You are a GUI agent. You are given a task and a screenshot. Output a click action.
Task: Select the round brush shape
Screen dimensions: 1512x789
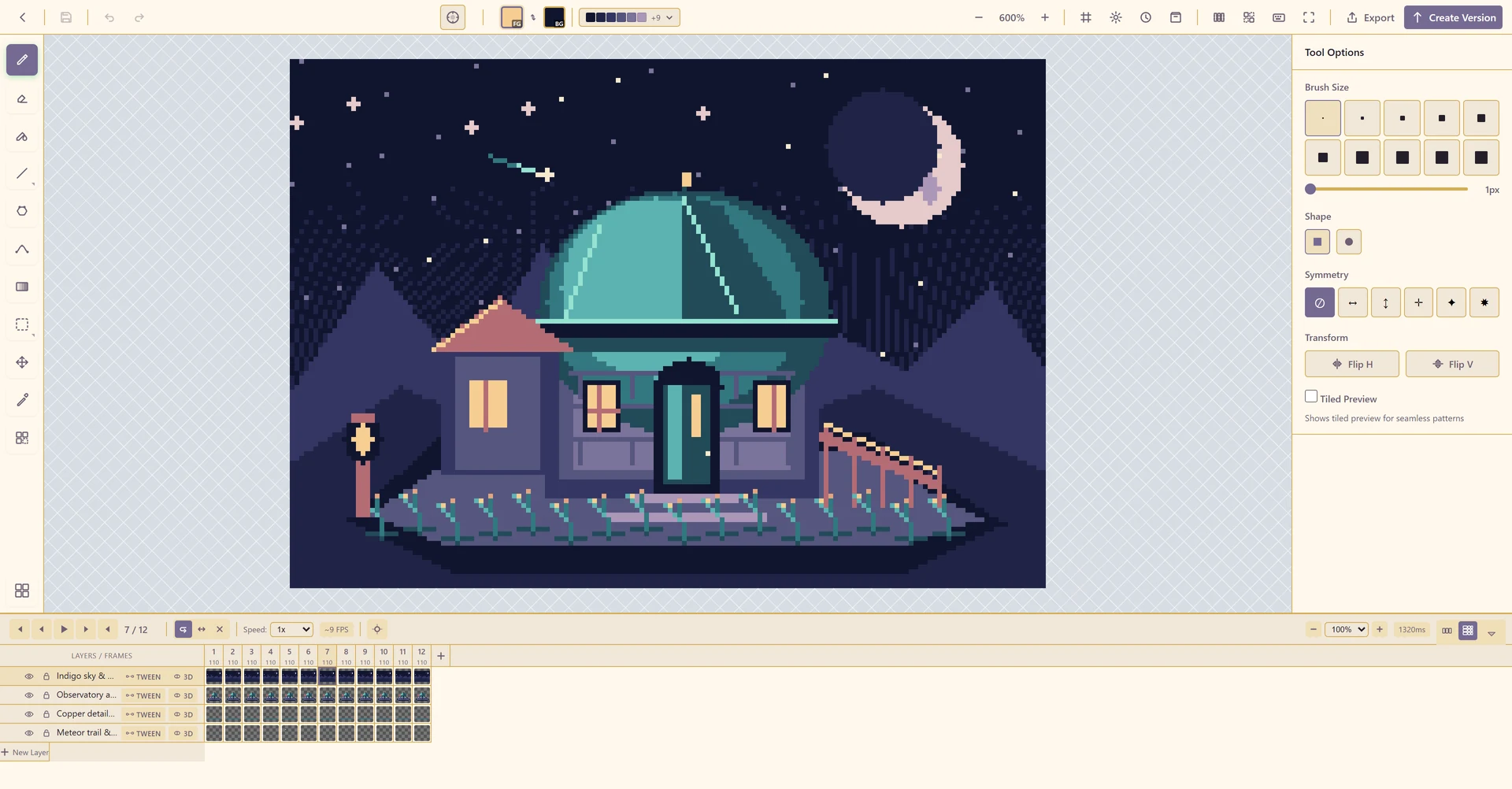(x=1349, y=242)
